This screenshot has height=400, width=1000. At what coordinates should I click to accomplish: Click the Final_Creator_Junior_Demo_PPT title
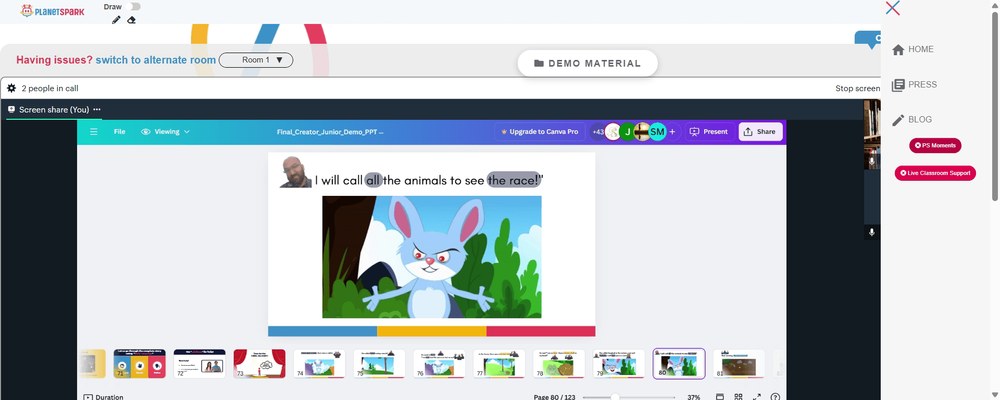point(330,132)
